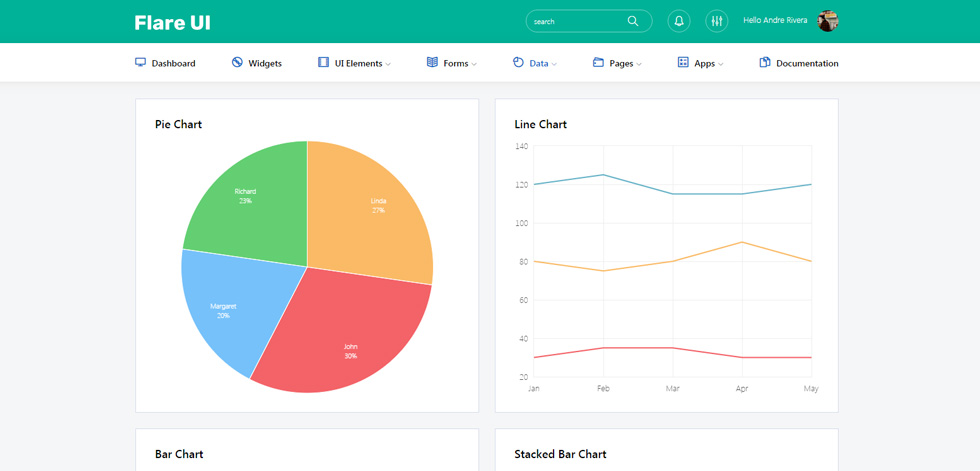Viewport: 980px width, 471px height.
Task: Click the Pages folder icon
Action: coord(598,62)
